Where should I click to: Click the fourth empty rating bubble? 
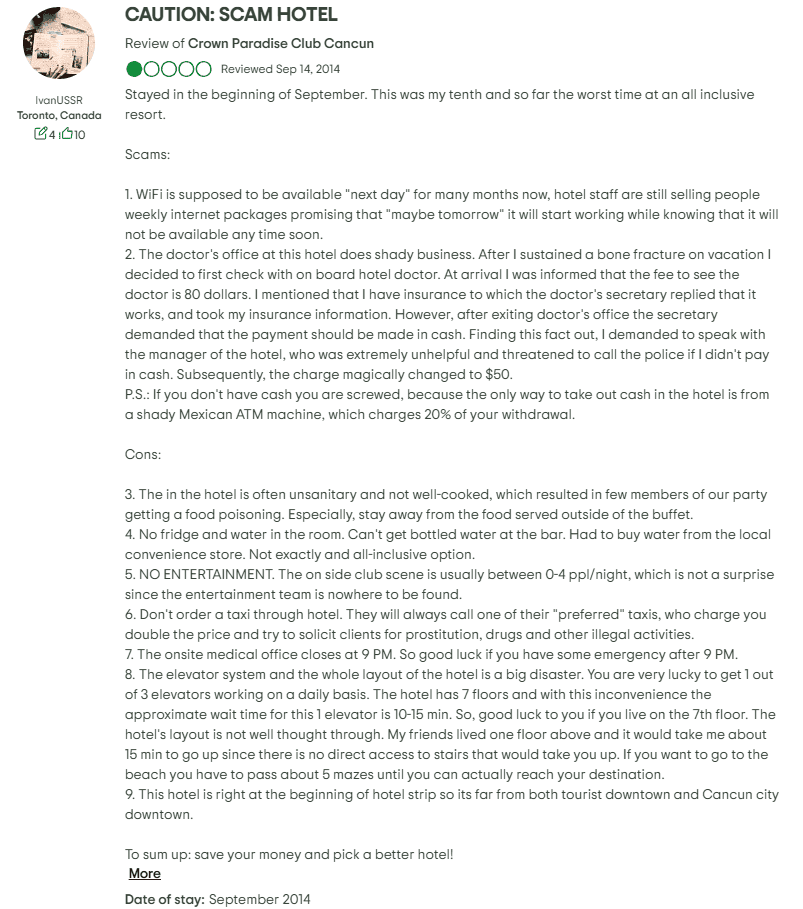pyautogui.click(x=187, y=69)
